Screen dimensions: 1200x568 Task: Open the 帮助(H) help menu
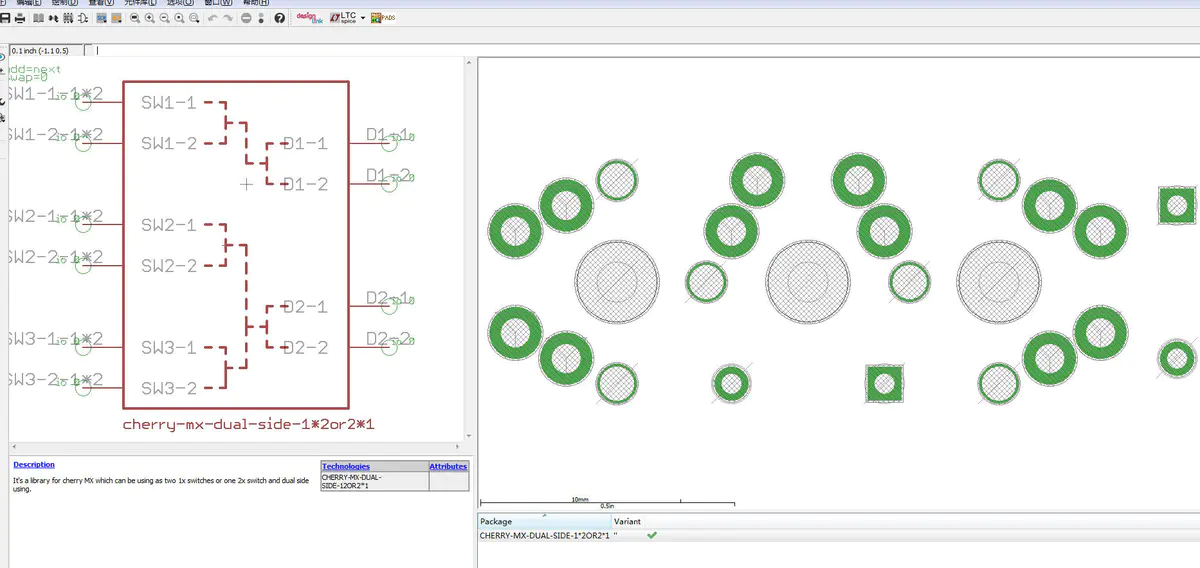[255, 3]
